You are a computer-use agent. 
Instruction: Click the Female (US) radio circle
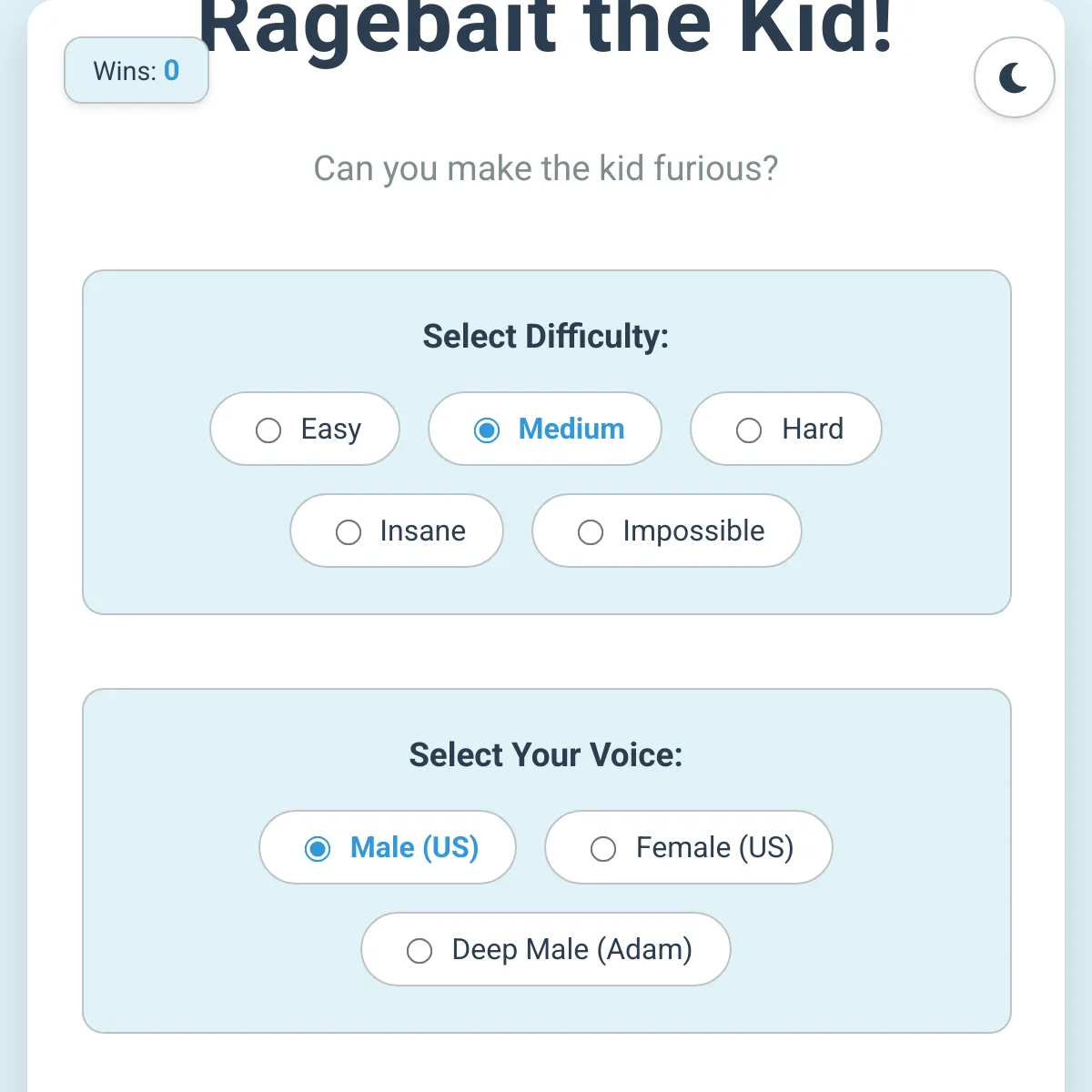(603, 849)
